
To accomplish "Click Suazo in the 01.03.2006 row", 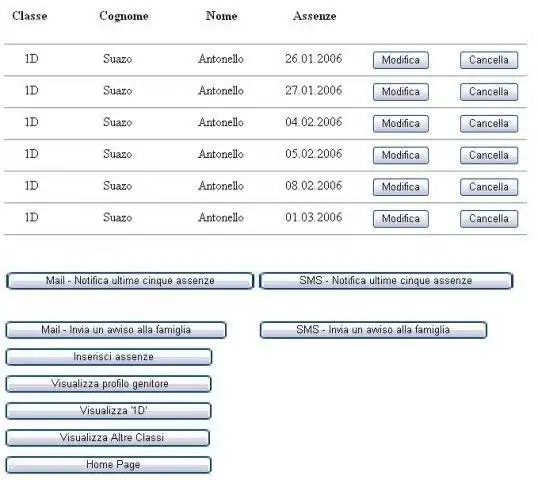I will [x=118, y=218].
